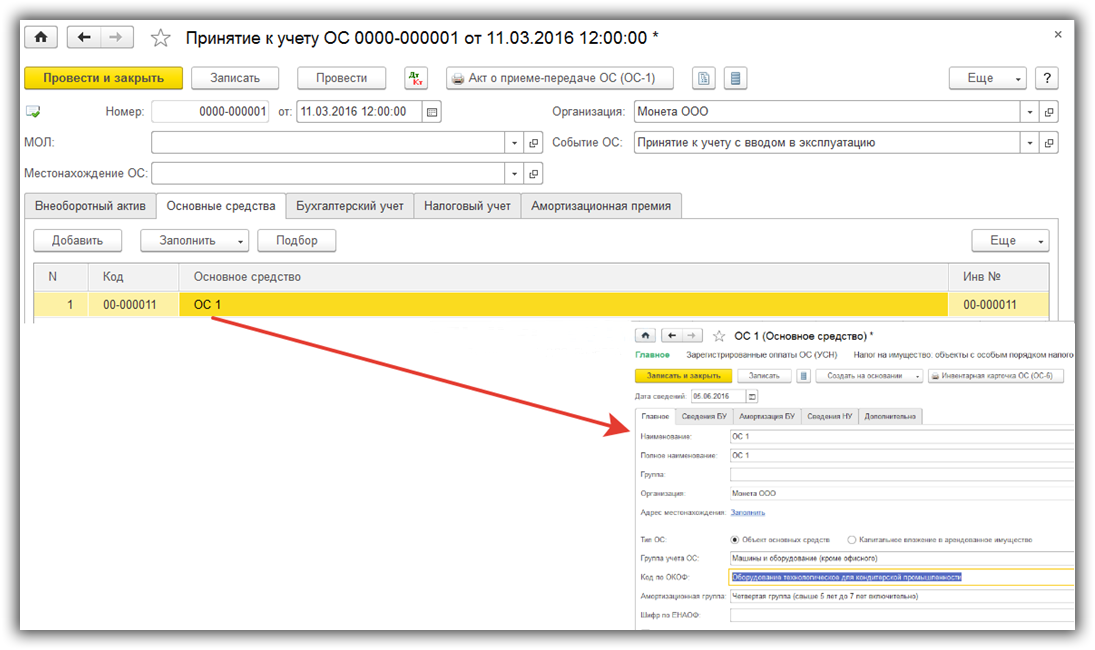Image resolution: width=1095 pixels, height=650 pixels.
Task: Click the help question mark button
Action: click(1046, 78)
